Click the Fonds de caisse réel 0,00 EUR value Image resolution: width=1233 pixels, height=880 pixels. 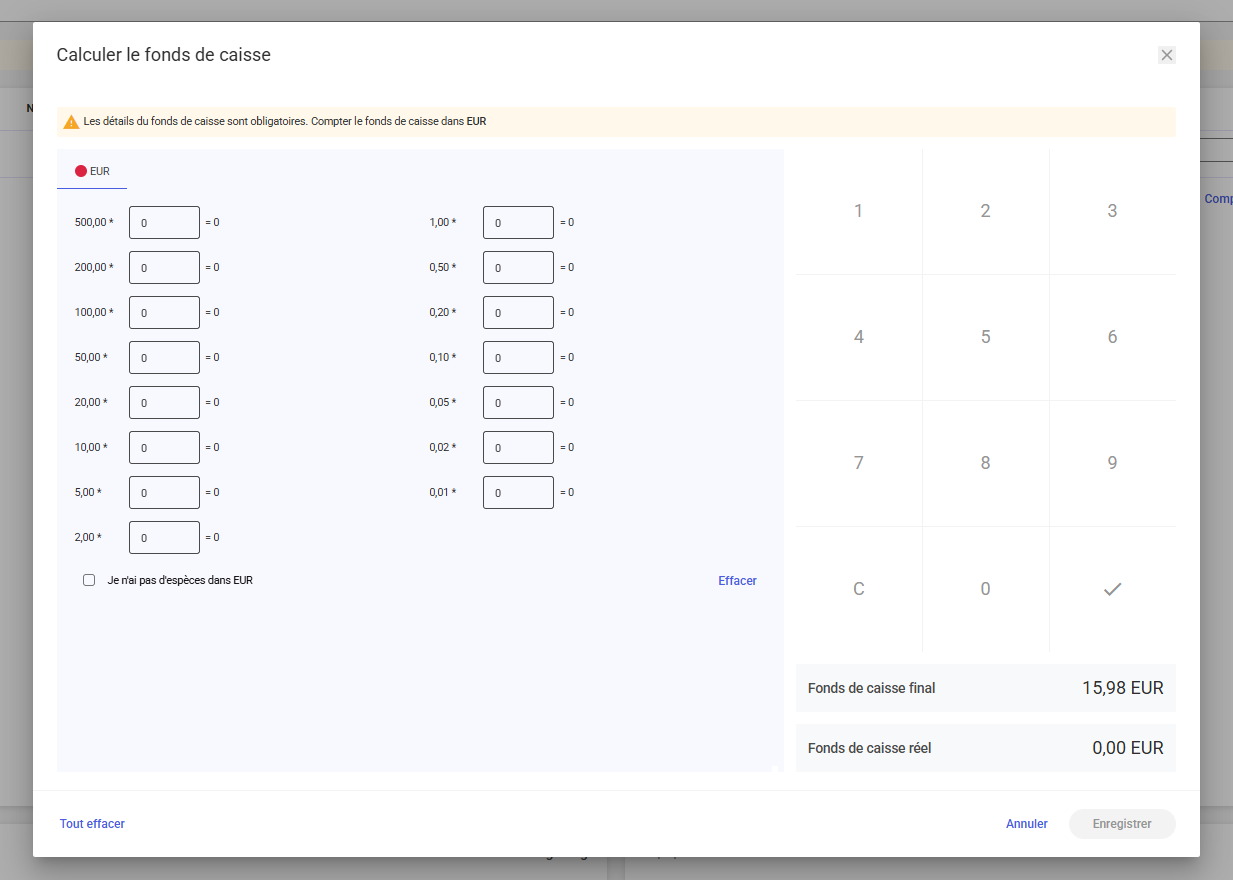[1128, 748]
